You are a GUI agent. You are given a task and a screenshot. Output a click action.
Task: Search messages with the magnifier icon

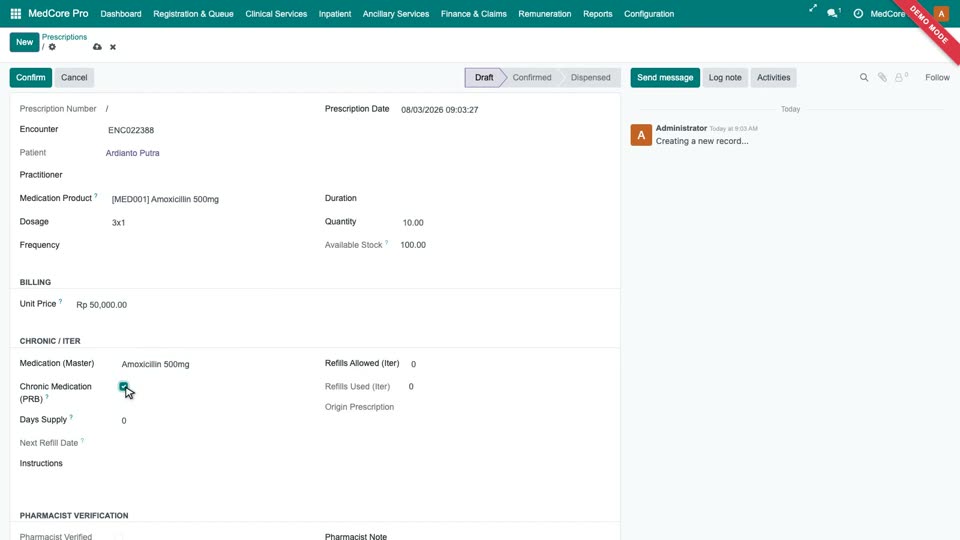pos(864,78)
